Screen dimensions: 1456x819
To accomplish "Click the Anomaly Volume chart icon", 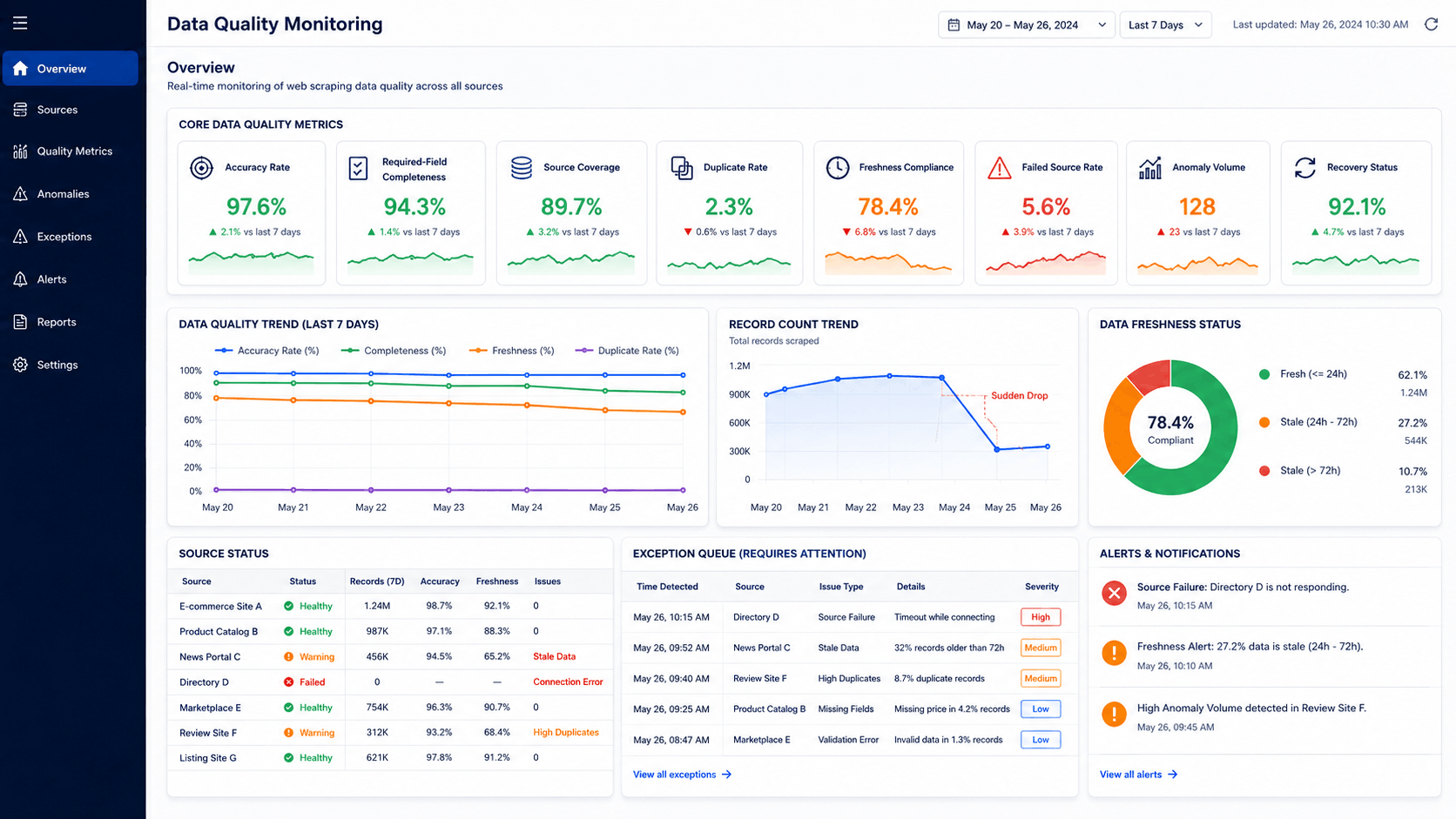I will point(1150,168).
